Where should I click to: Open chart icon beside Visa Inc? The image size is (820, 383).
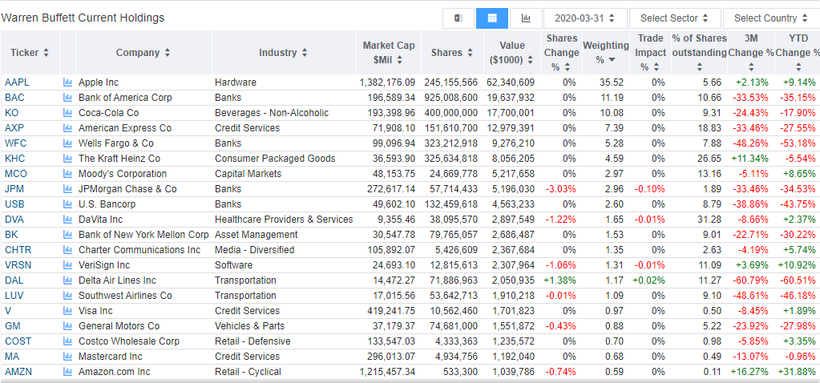(67, 311)
